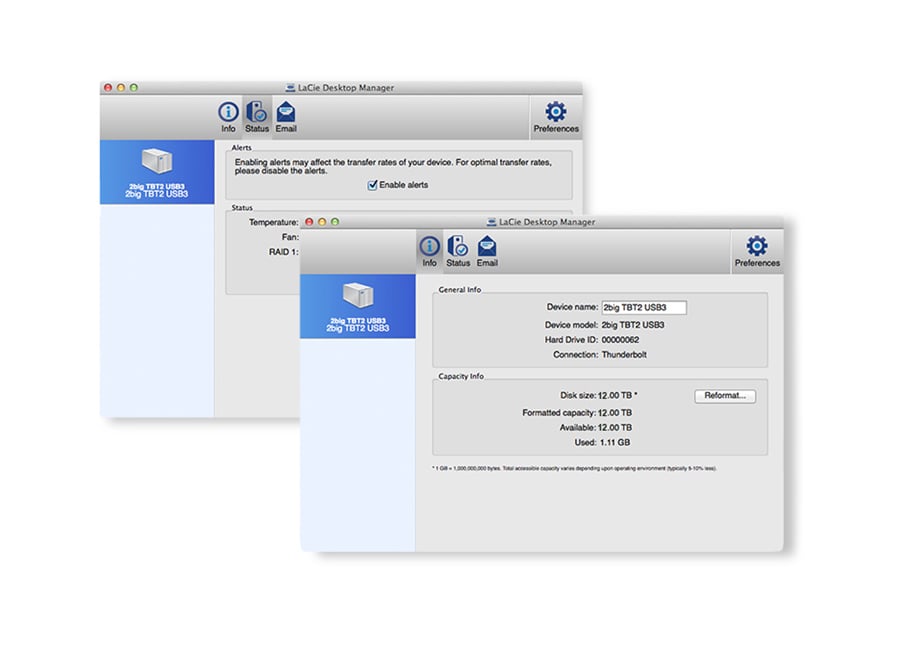Minimize the back LaCie Desktop Manager window
900x650 pixels.
121,88
